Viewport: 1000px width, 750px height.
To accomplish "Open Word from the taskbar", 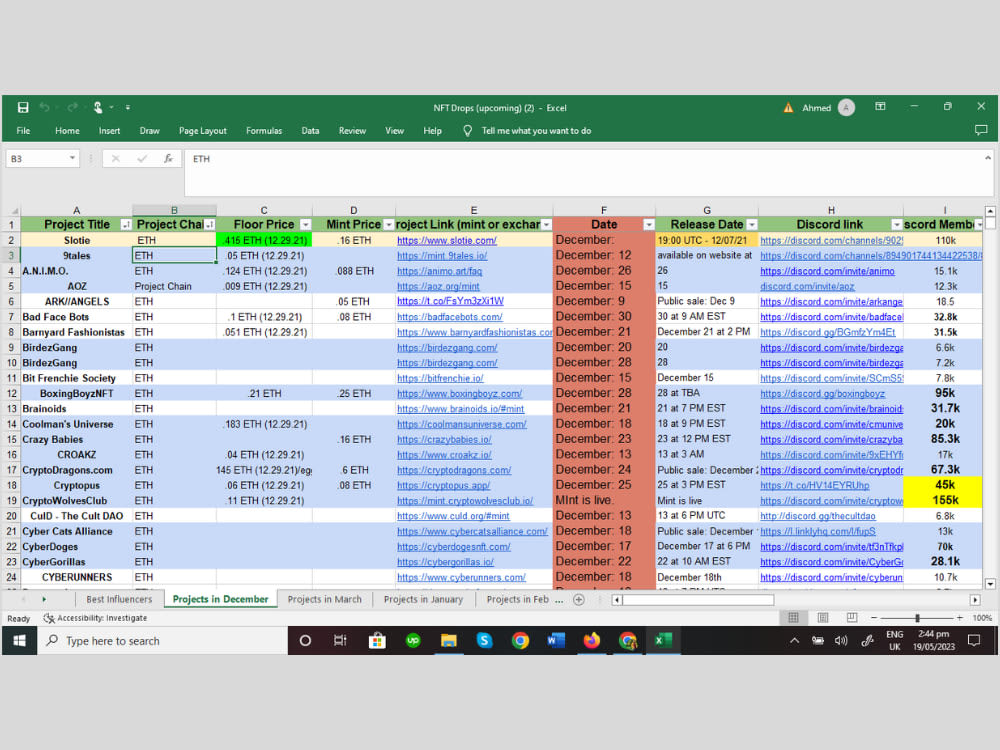I will 555,640.
